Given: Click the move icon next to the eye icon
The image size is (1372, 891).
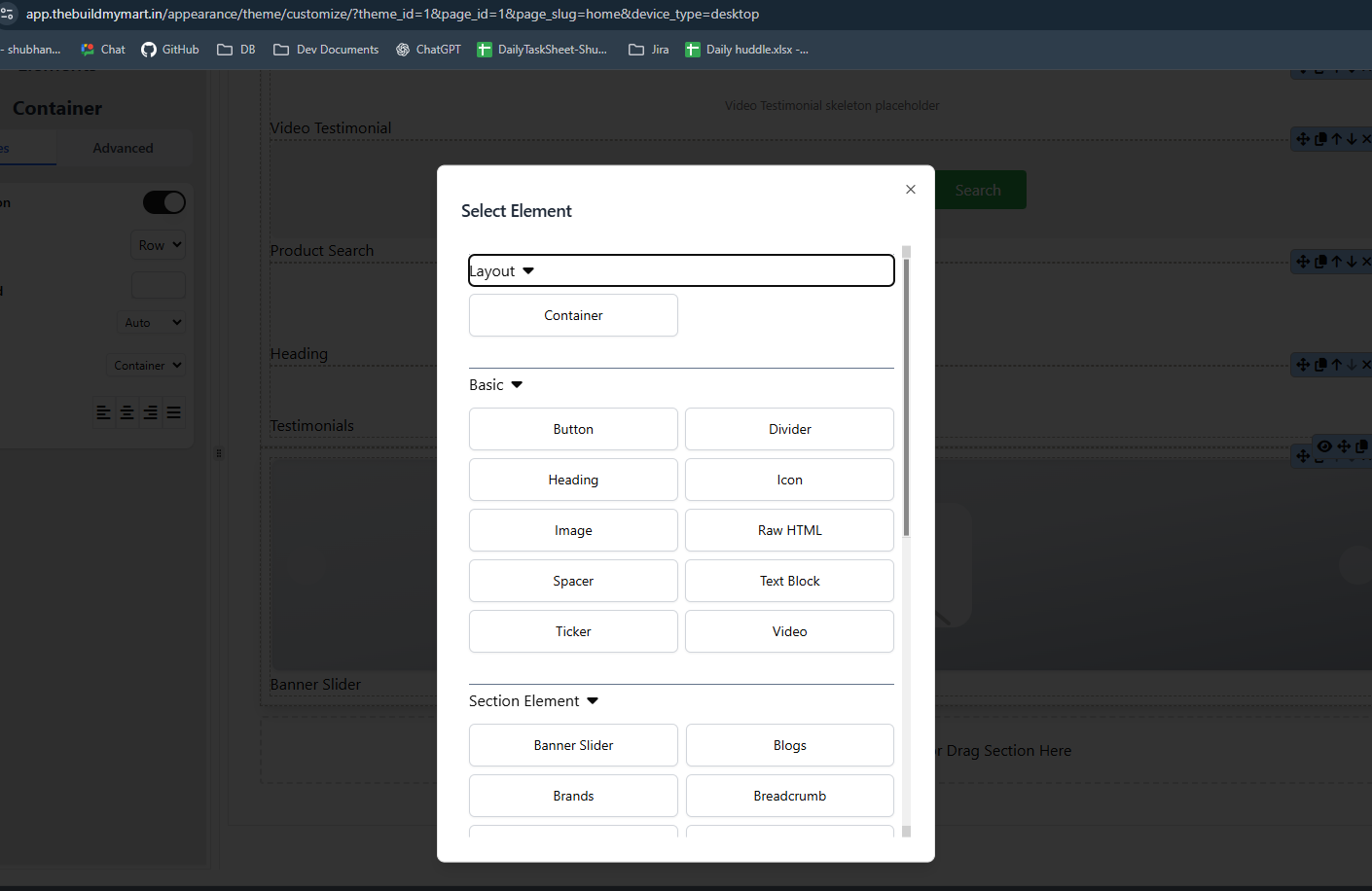Looking at the screenshot, I should (1344, 446).
